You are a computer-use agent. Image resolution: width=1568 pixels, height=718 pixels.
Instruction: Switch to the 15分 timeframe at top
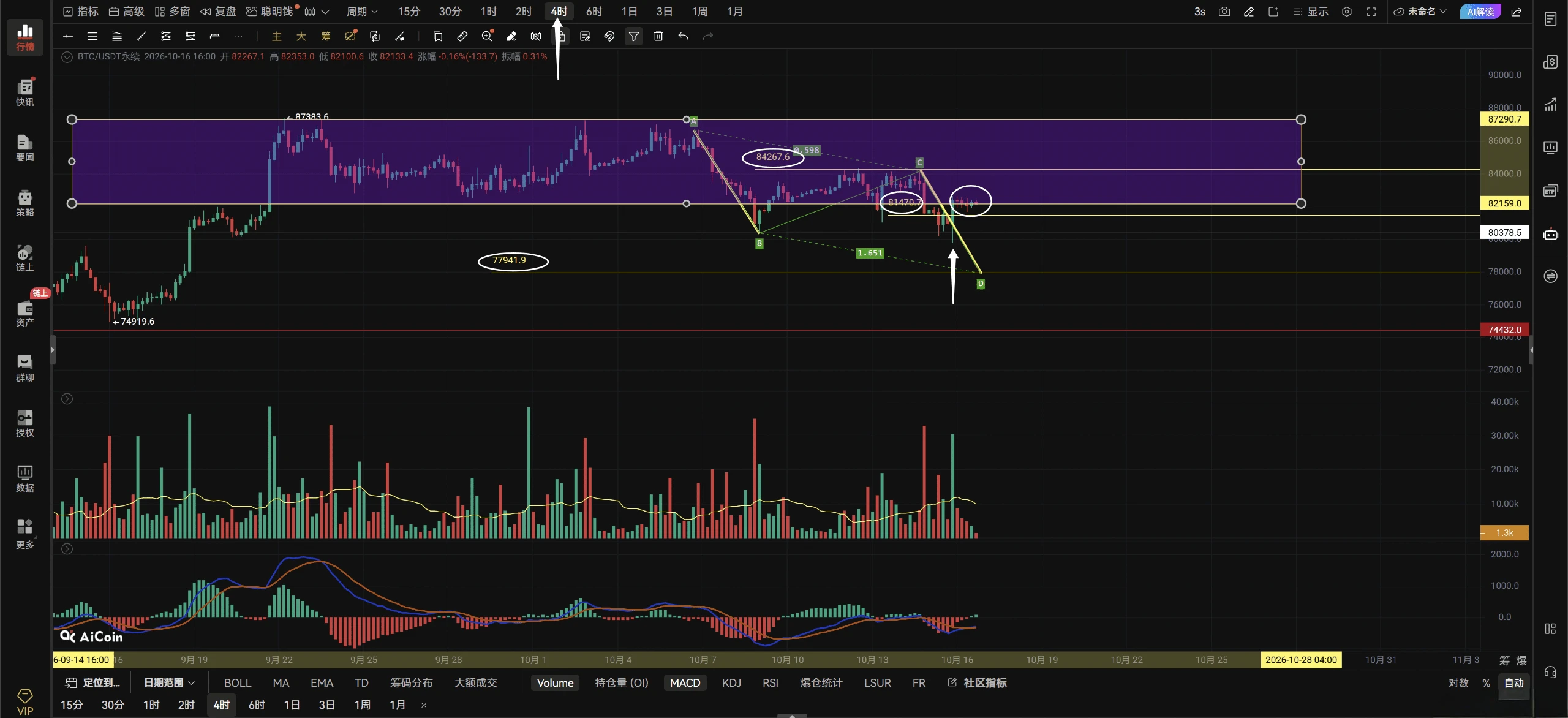point(409,12)
